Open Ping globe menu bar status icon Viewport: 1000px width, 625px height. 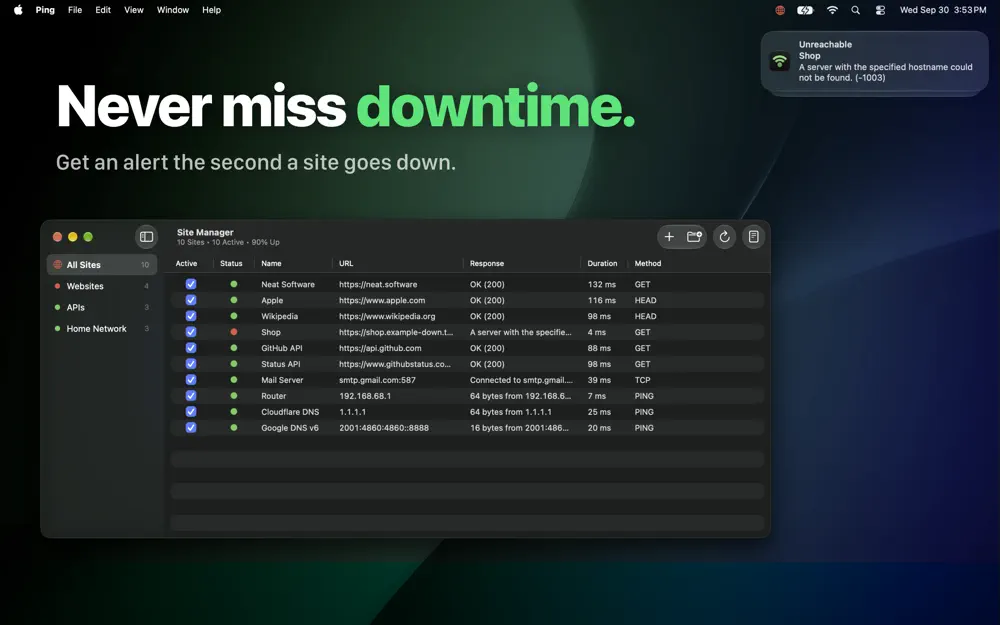(x=779, y=10)
